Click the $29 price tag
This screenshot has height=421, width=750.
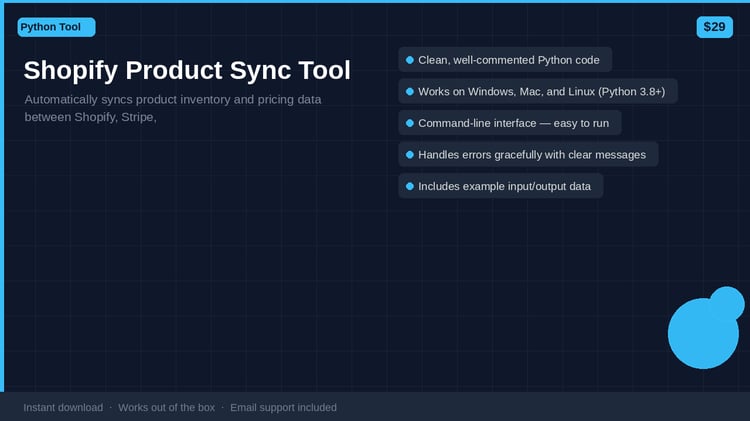click(715, 27)
